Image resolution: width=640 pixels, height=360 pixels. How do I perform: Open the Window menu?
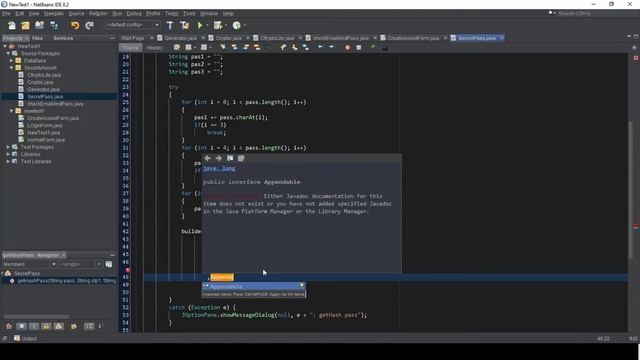click(209, 13)
